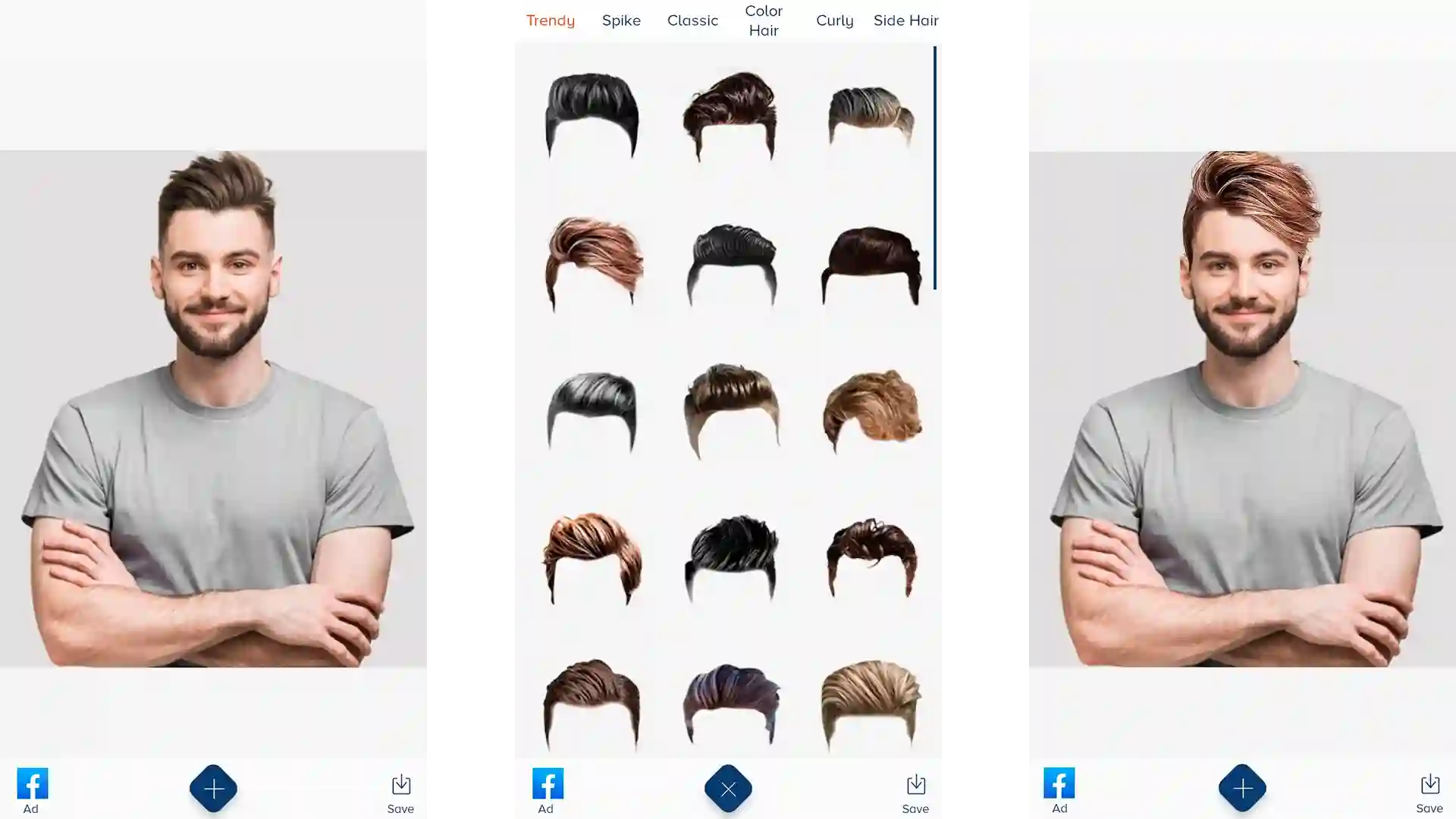
Task: Select the Trendy hair category tab
Action: click(x=551, y=20)
